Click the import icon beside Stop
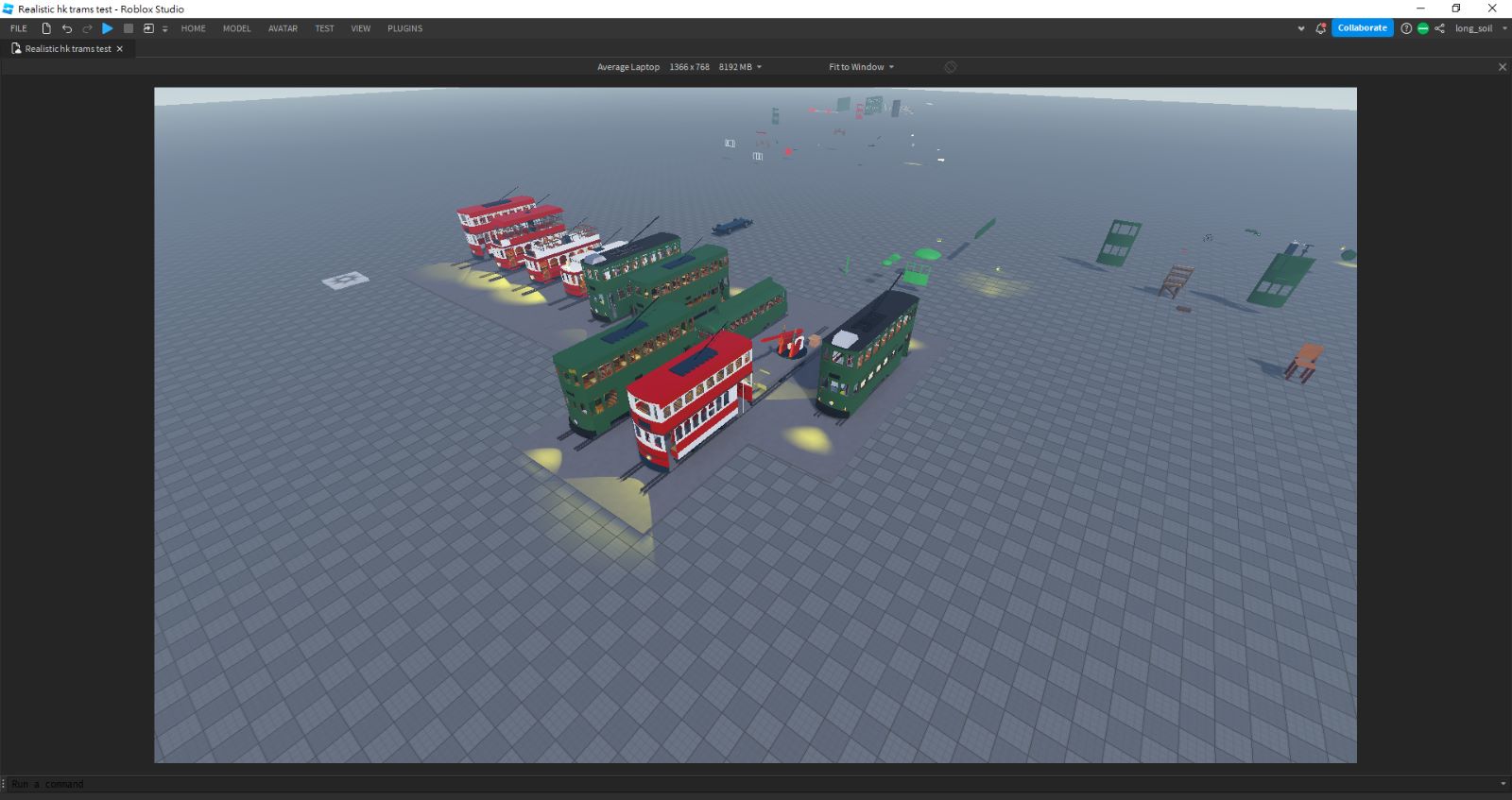This screenshot has width=1512, height=800. point(148,28)
